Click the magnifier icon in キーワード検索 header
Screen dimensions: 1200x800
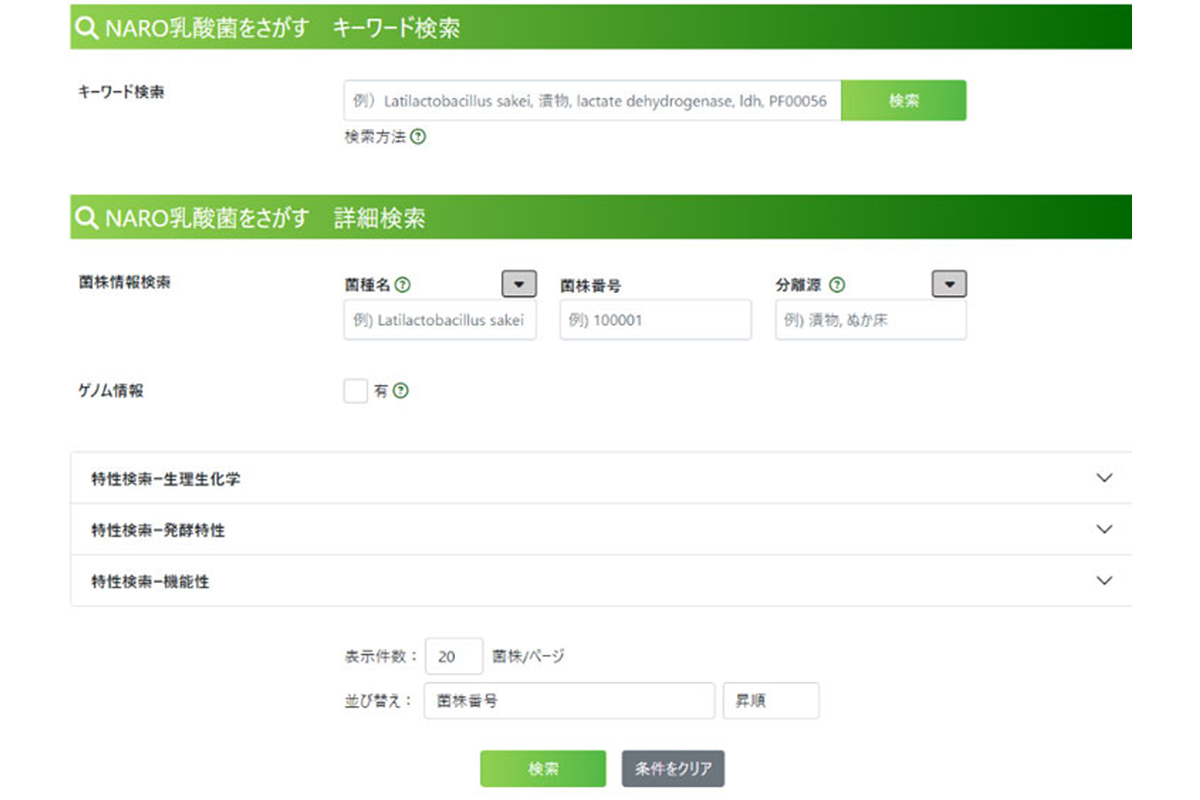[87, 28]
